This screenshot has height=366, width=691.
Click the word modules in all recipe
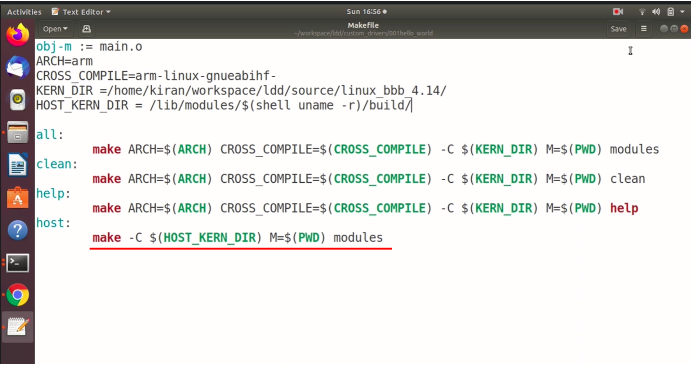pyautogui.click(x=634, y=149)
